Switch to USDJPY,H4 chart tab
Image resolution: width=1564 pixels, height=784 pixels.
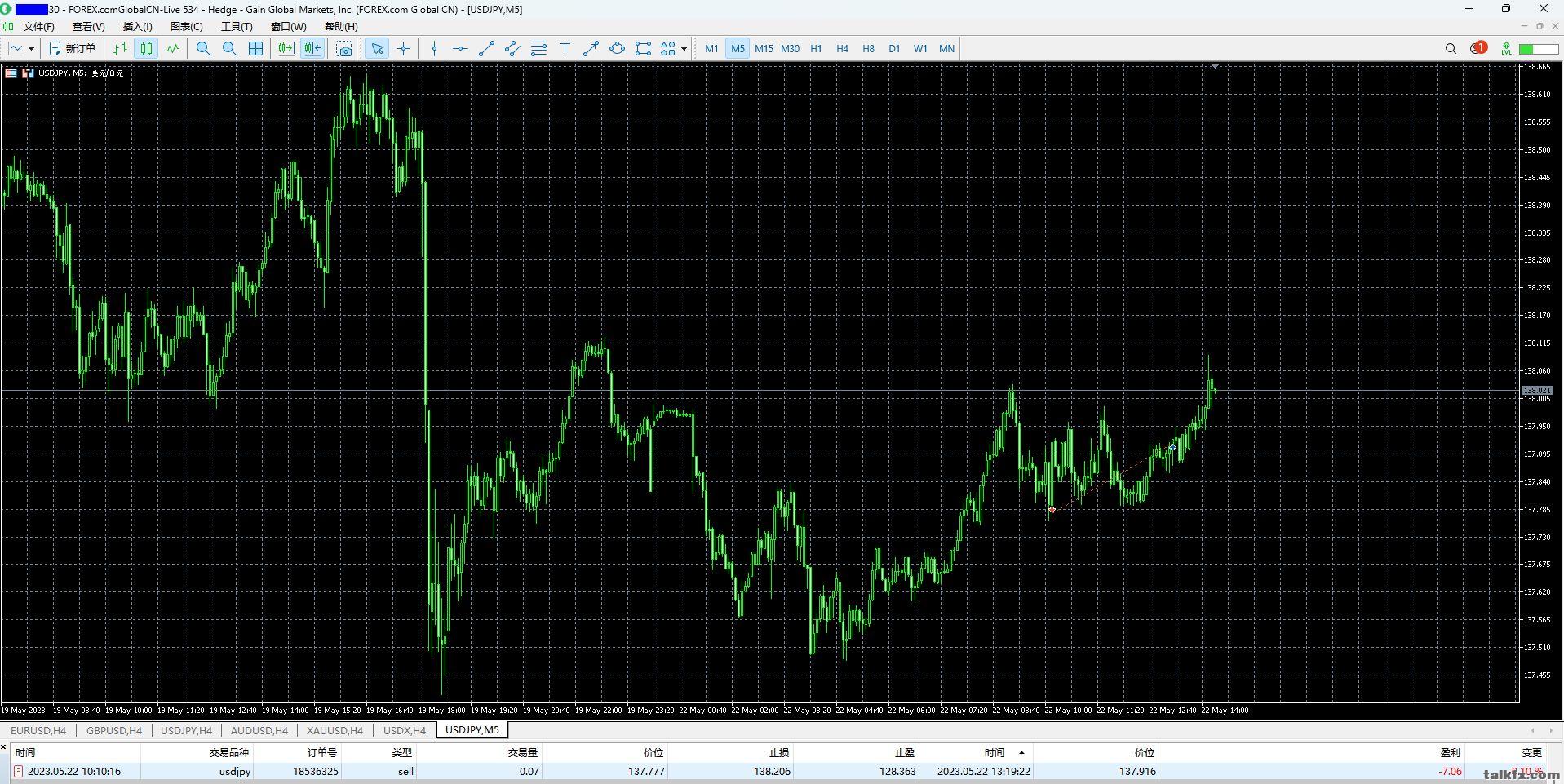pos(187,730)
